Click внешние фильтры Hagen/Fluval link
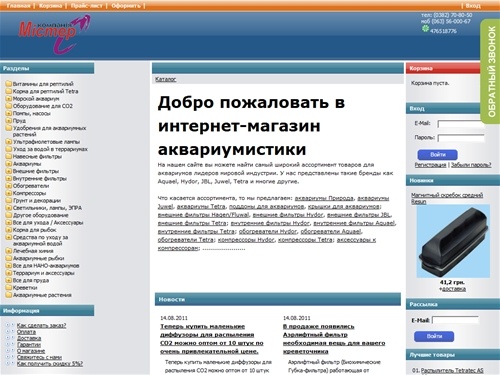Viewport: 500px width, 375px height. point(203,215)
